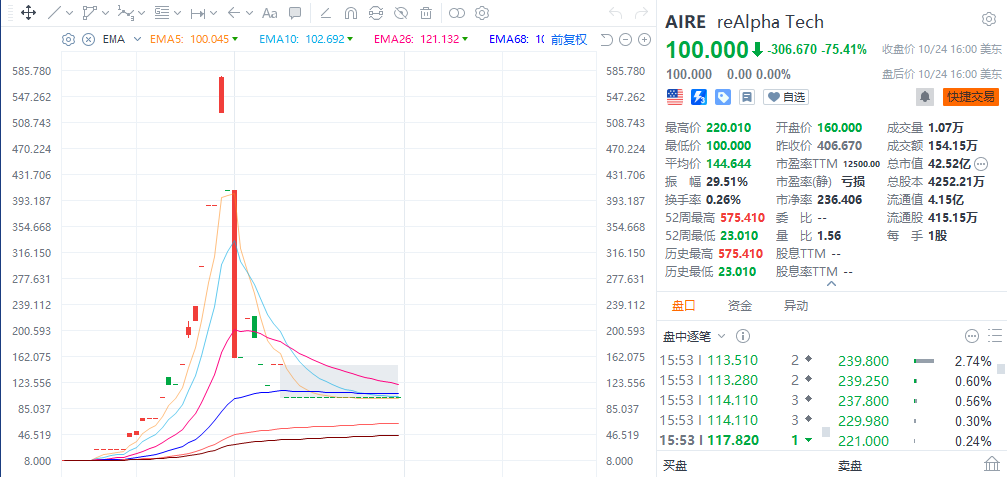
Task: Open dropdown arrow beside text lines tool
Action: coord(177,13)
